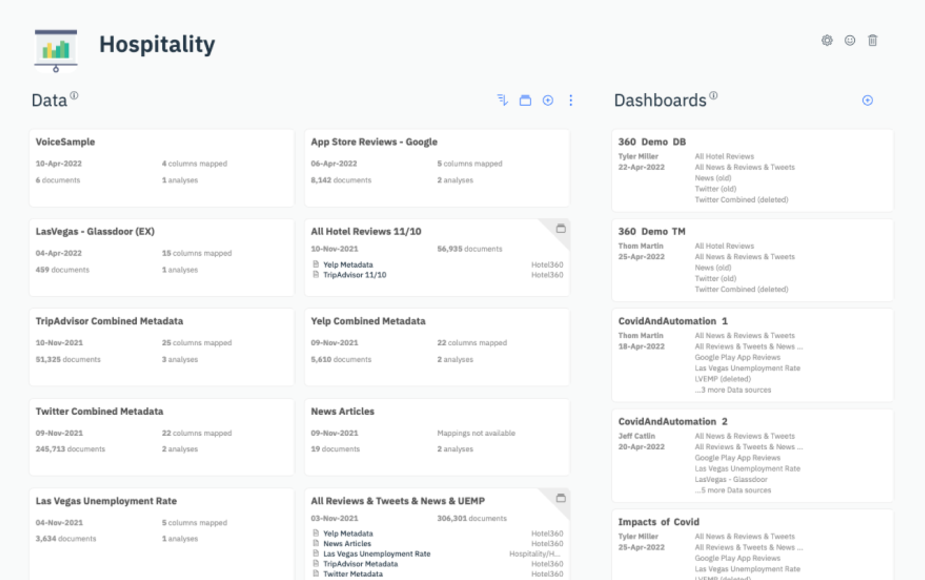This screenshot has width=925, height=580.
Task: Open Yelp Combined Metadata card
Action: tap(437, 348)
